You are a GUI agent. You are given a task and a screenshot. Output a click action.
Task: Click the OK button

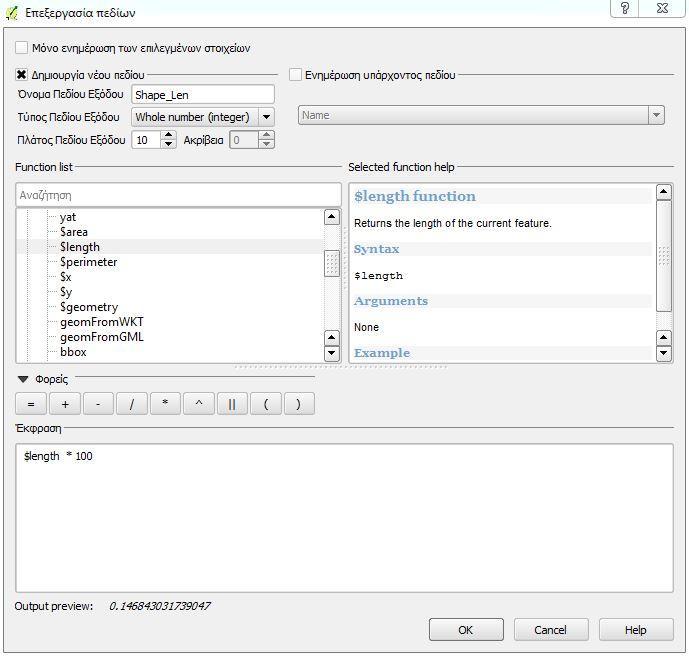click(x=466, y=630)
